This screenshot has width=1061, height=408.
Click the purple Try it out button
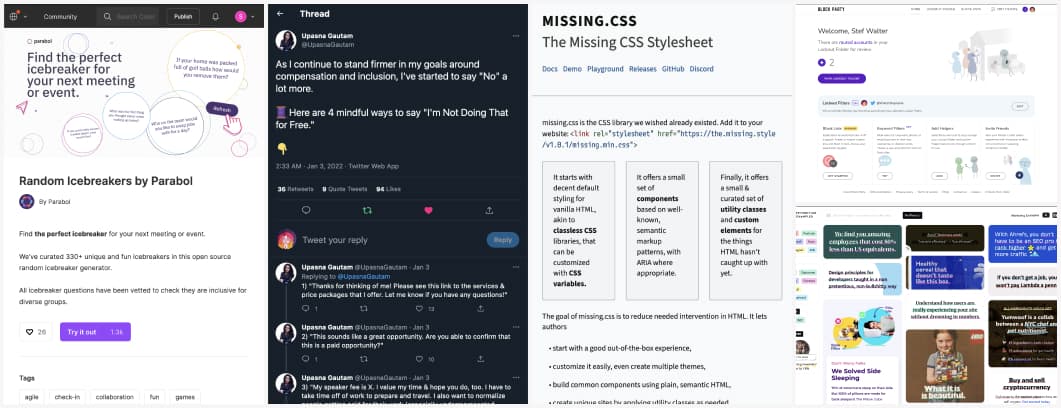point(95,331)
